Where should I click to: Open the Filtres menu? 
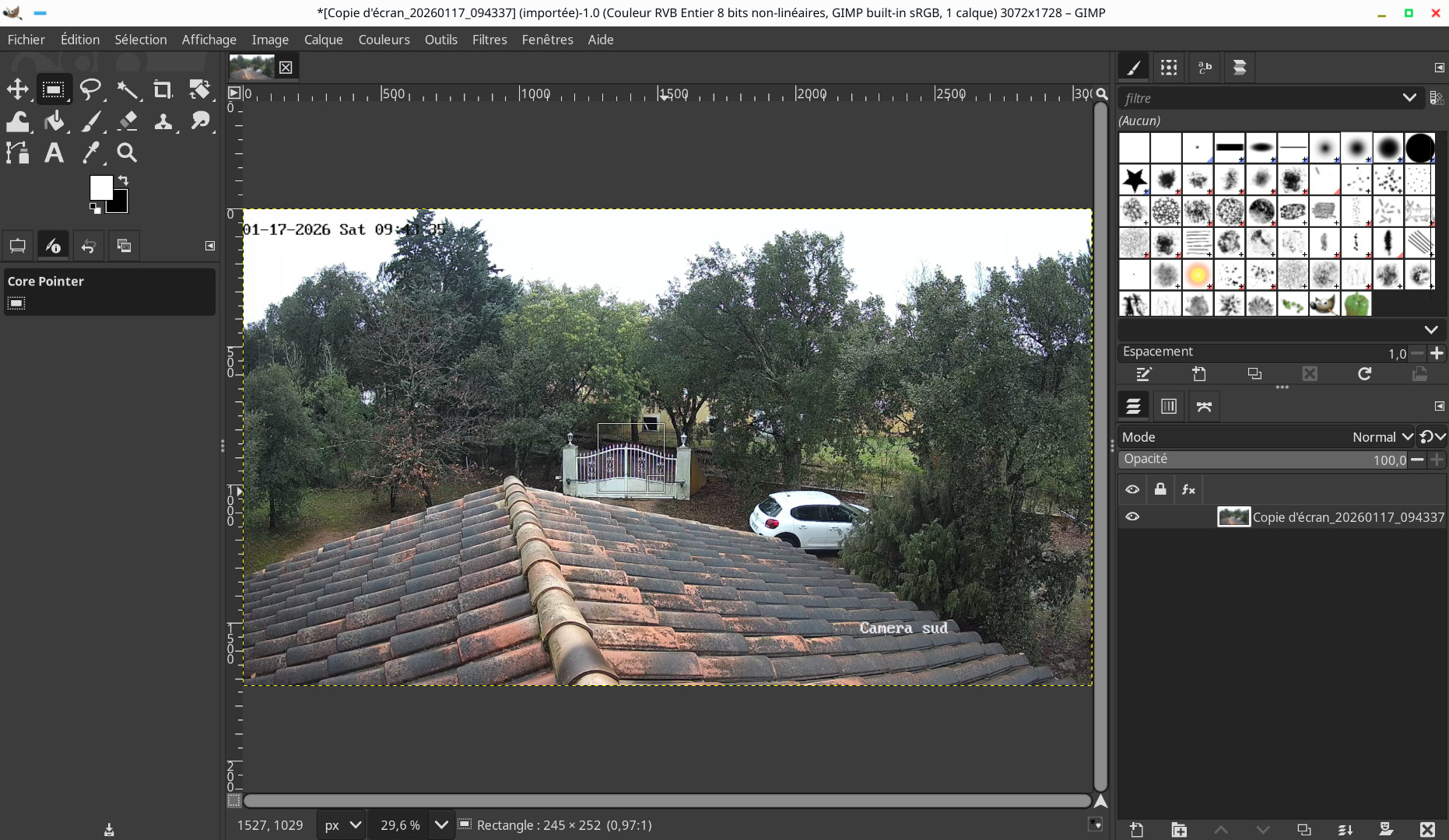click(489, 40)
